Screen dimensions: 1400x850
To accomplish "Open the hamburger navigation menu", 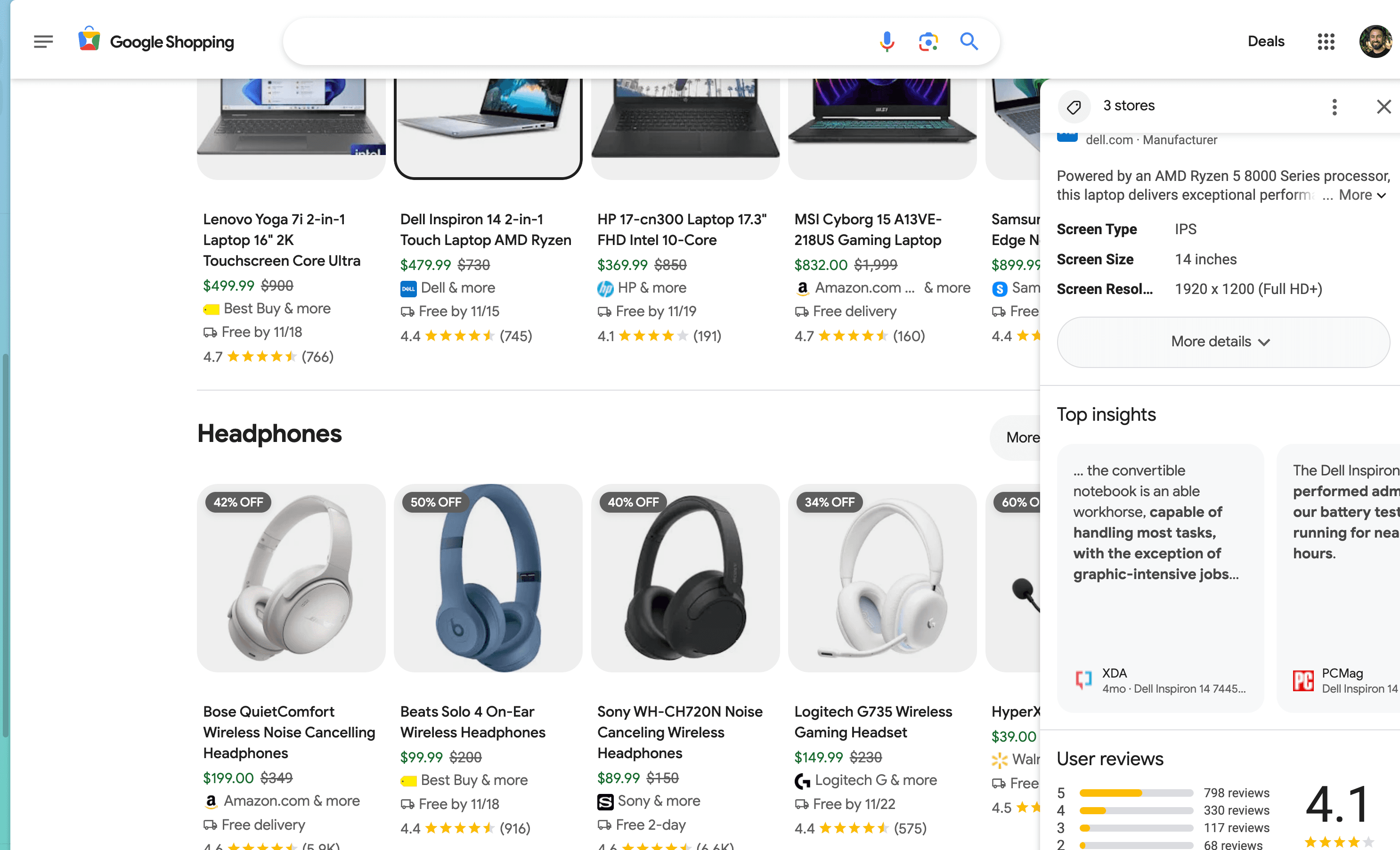I will click(x=43, y=41).
